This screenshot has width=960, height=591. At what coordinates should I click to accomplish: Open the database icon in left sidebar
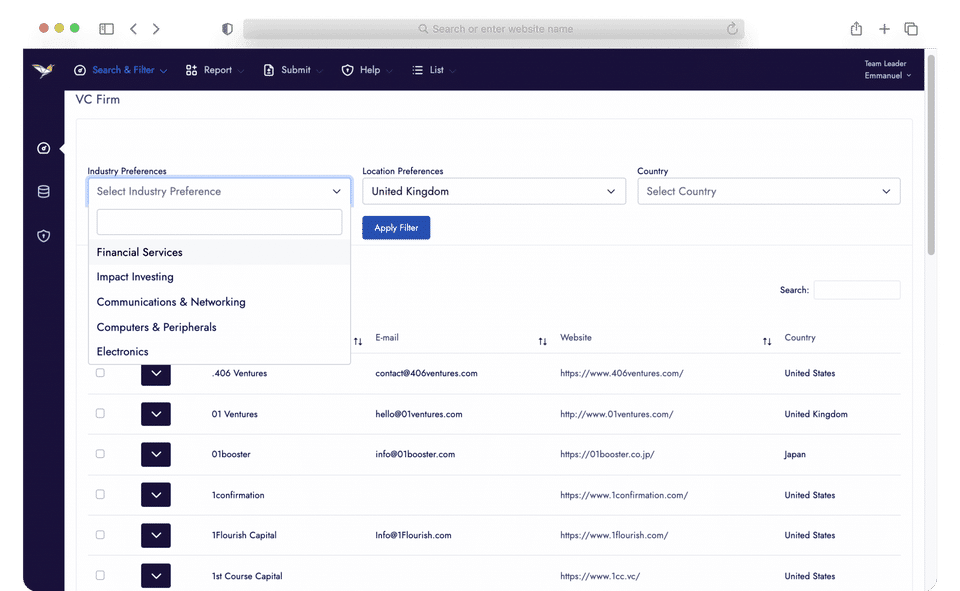pos(43,192)
